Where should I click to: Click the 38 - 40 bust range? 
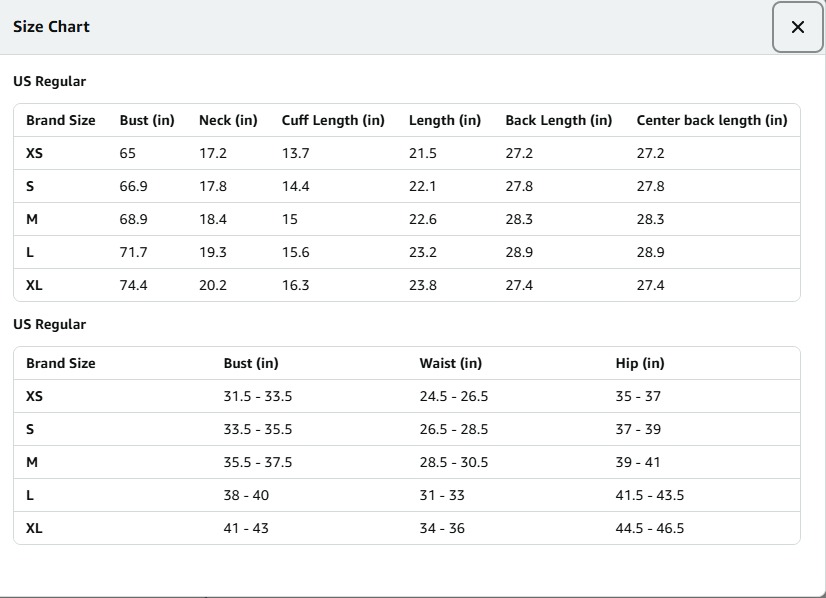point(246,495)
